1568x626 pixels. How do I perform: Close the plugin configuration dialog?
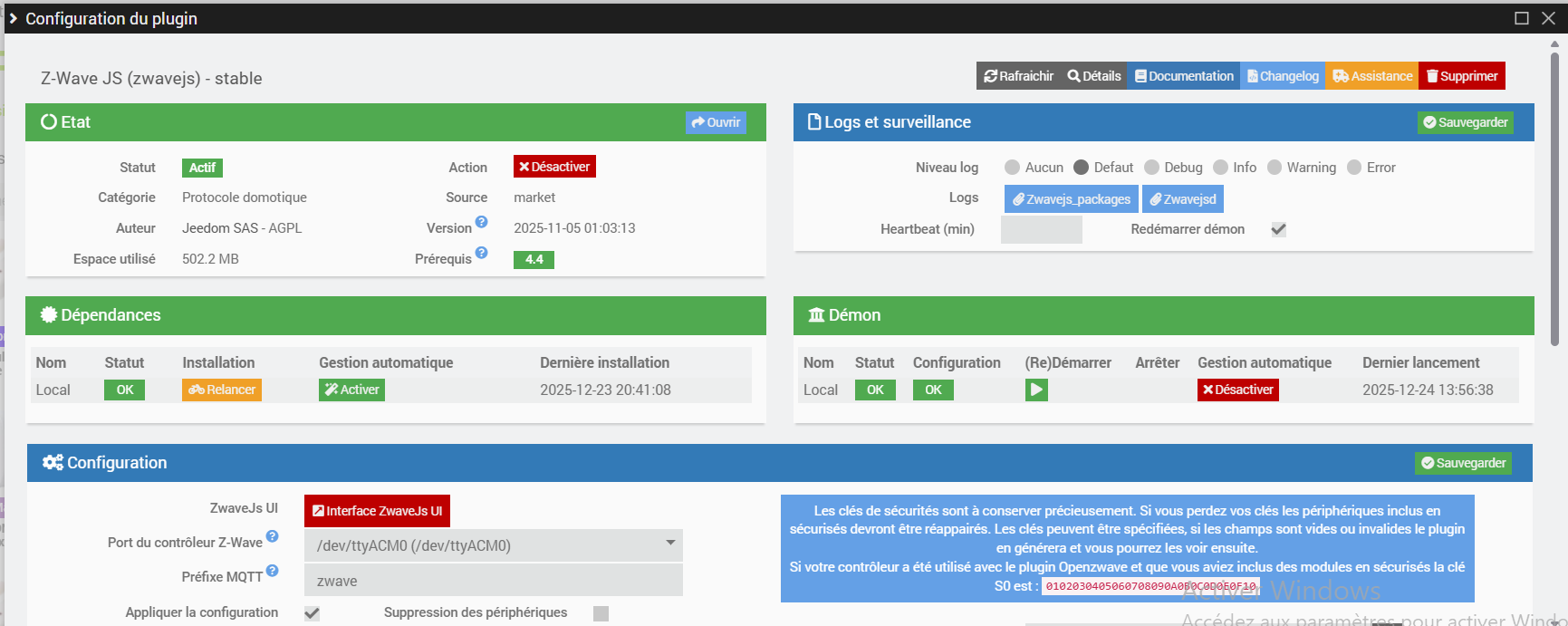coord(1549,18)
